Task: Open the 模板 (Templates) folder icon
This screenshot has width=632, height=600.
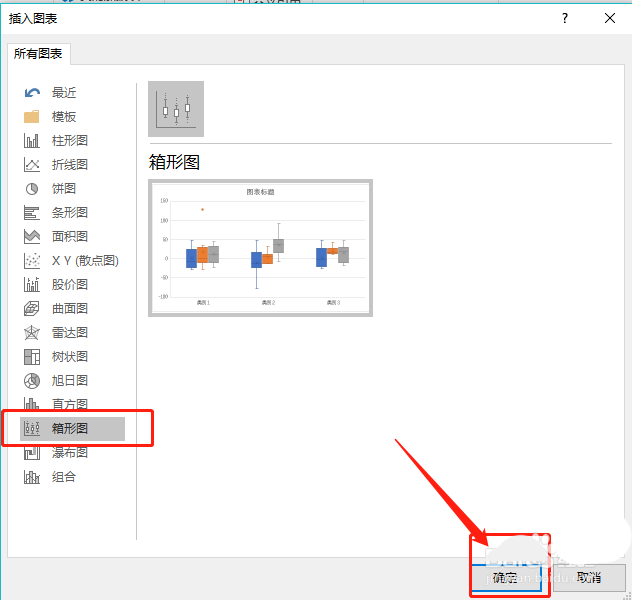Action: pos(32,117)
